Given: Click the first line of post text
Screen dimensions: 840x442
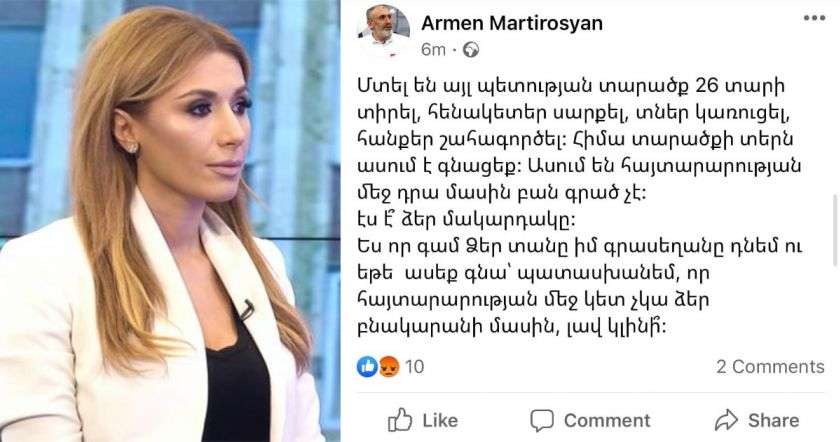Looking at the screenshot, I should [571, 86].
